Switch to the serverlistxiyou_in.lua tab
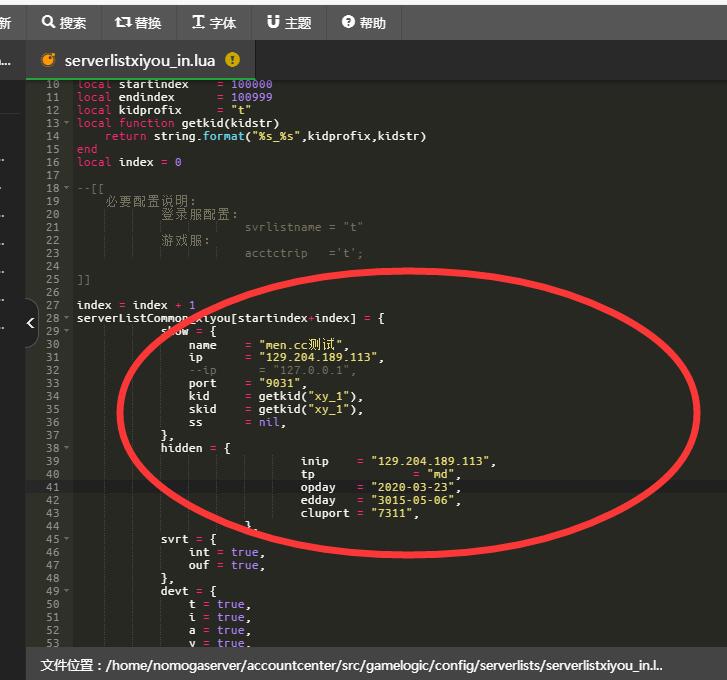The image size is (727, 680). point(140,60)
